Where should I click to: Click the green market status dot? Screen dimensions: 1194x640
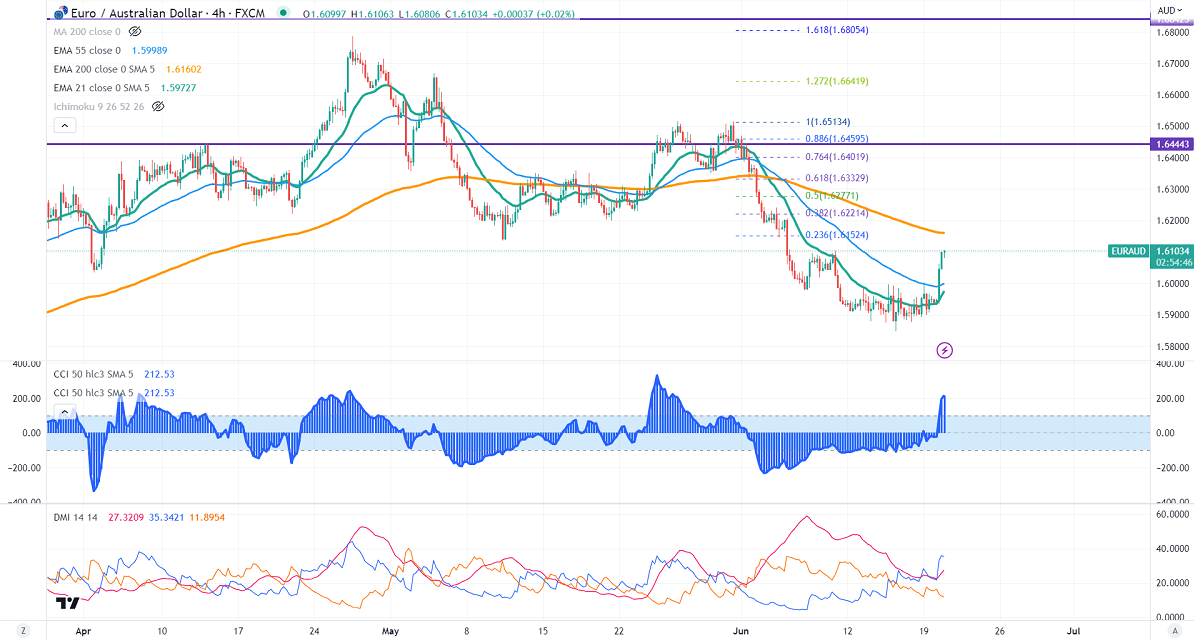[x=283, y=13]
